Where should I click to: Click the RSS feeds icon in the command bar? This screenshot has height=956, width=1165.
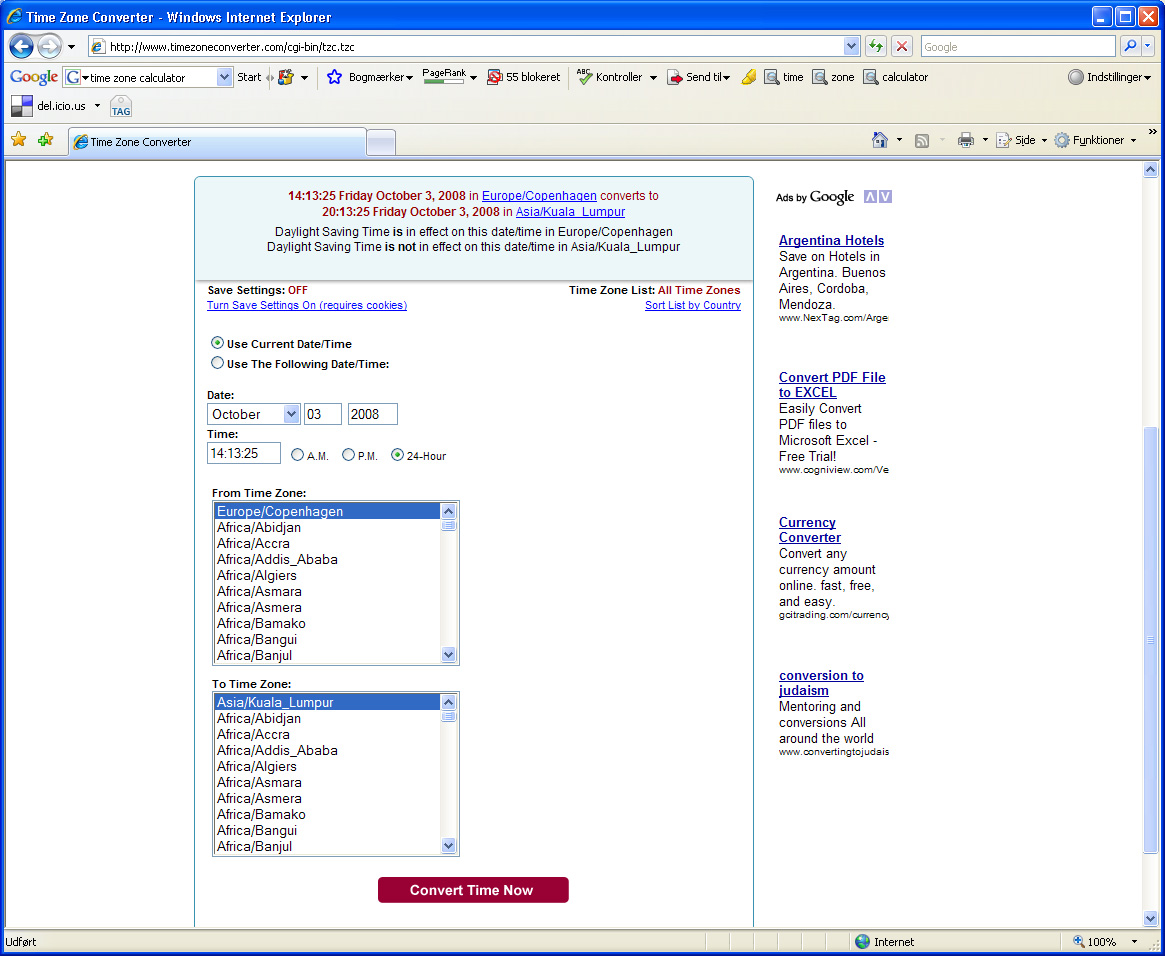(x=922, y=140)
